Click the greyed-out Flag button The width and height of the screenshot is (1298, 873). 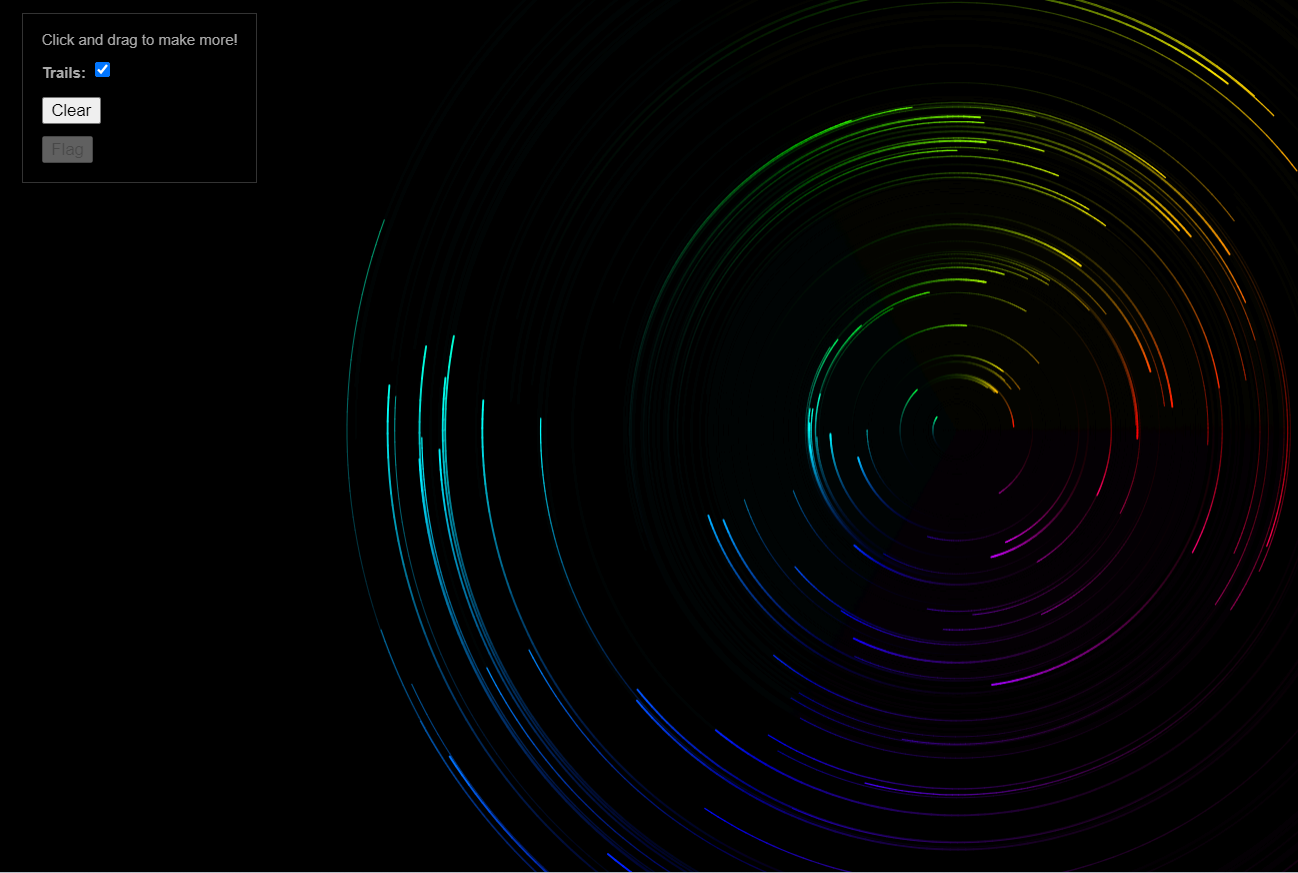pyautogui.click(x=67, y=150)
